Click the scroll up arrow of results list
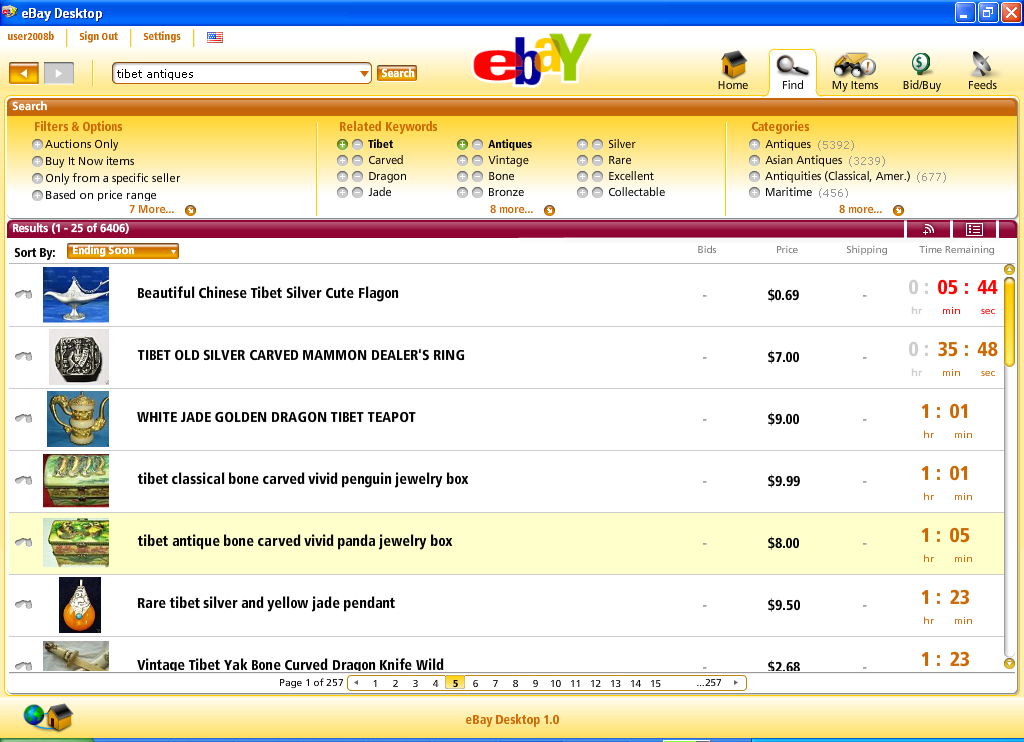 pos(1009,270)
